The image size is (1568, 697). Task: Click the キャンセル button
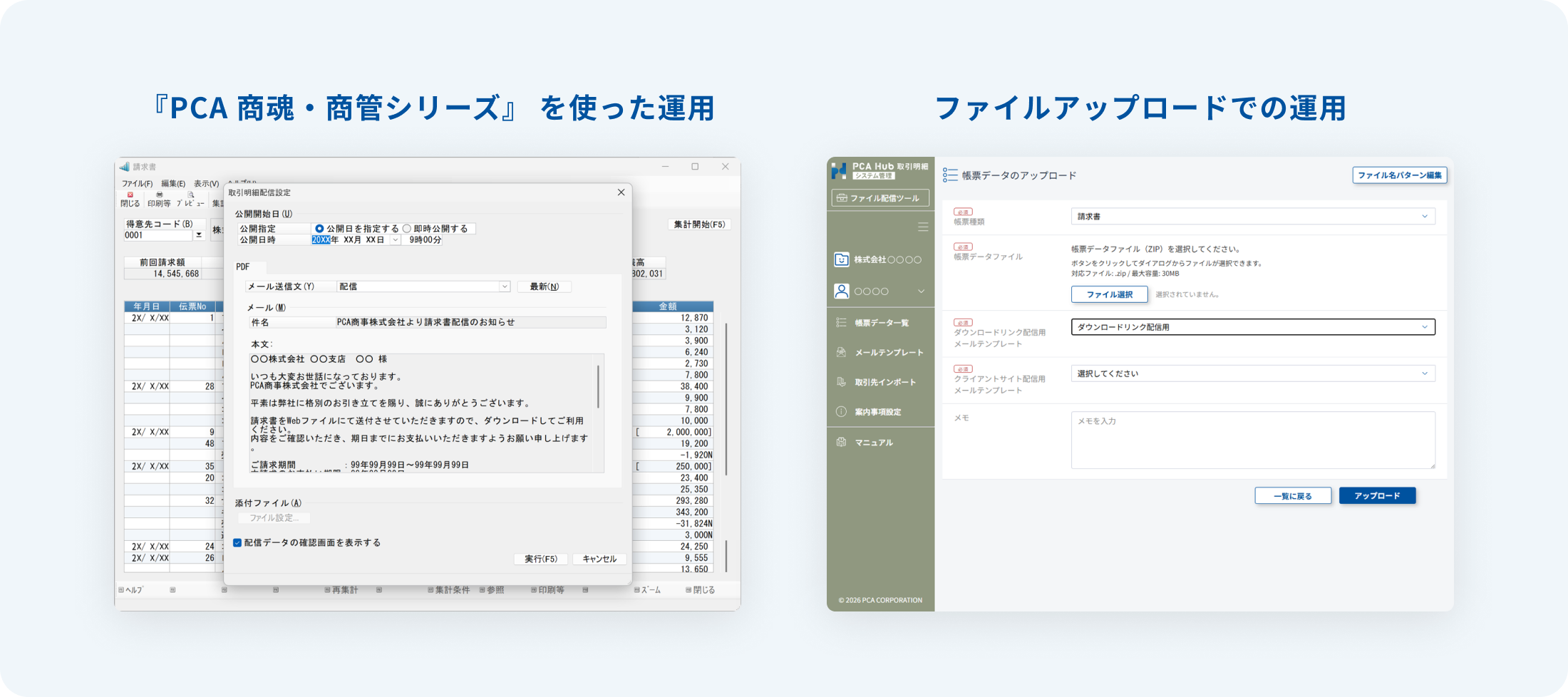pyautogui.click(x=599, y=559)
